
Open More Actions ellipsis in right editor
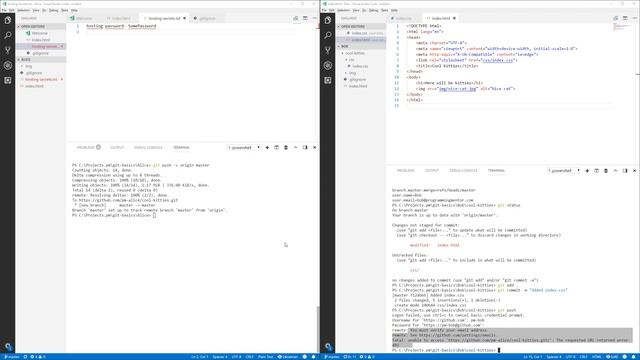coord(634,18)
